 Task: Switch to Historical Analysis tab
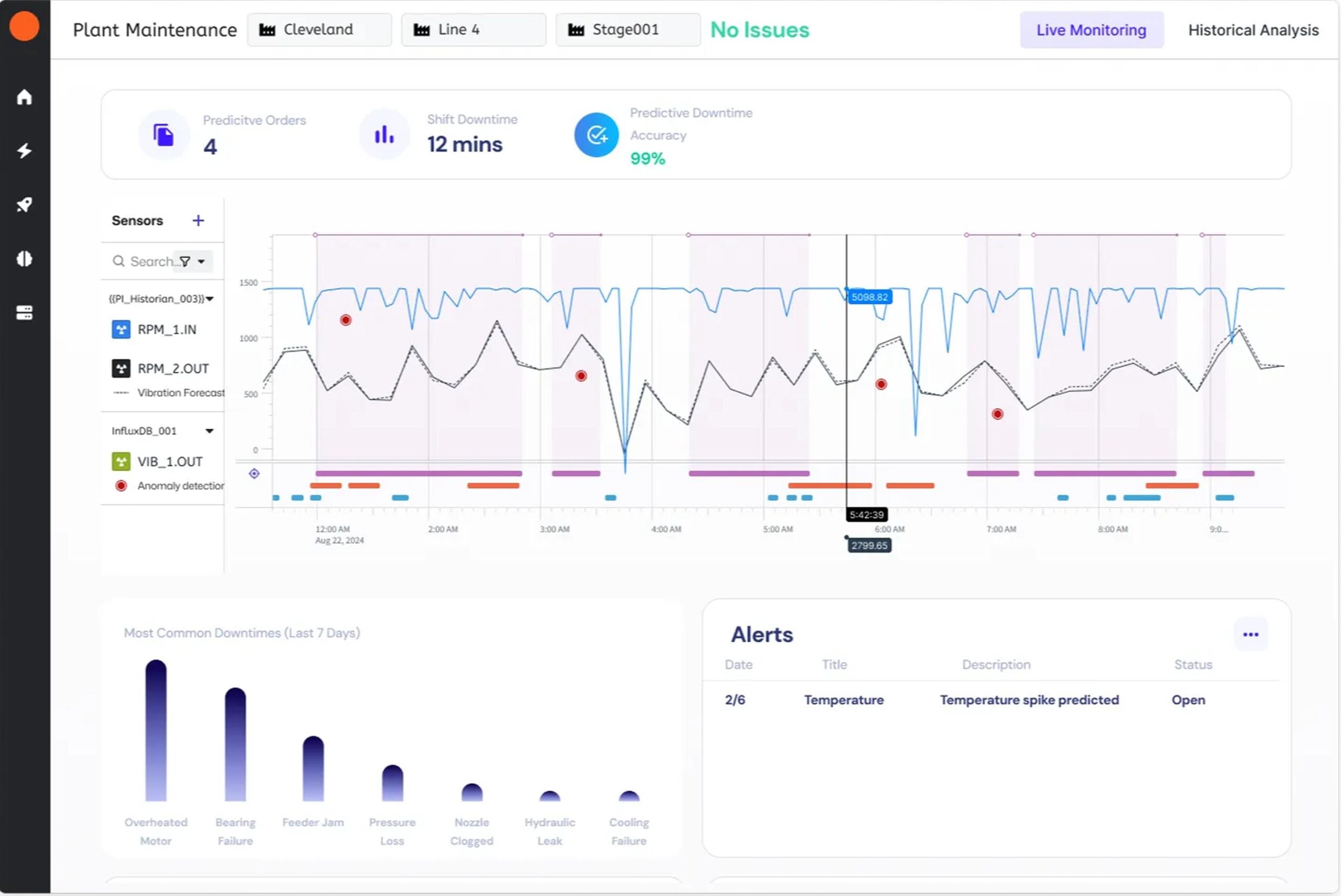(x=1254, y=30)
